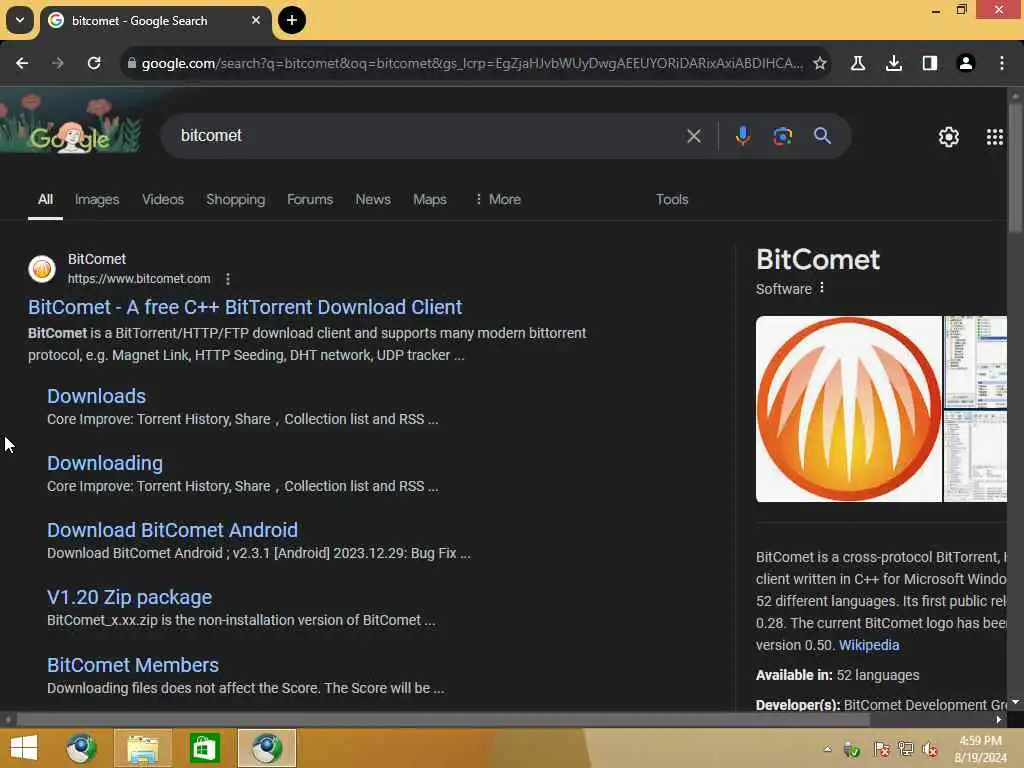Open the Wikipedia link
This screenshot has width=1024, height=768.
click(x=869, y=645)
